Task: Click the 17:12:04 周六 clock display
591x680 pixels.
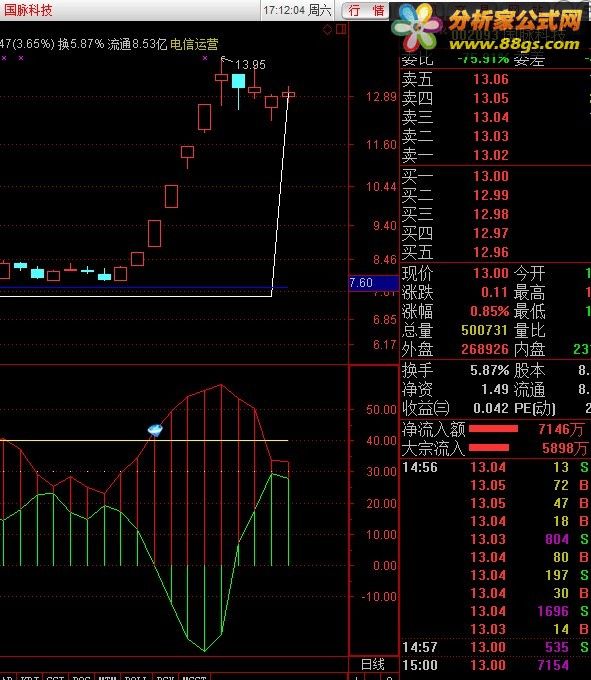Action: [297, 10]
